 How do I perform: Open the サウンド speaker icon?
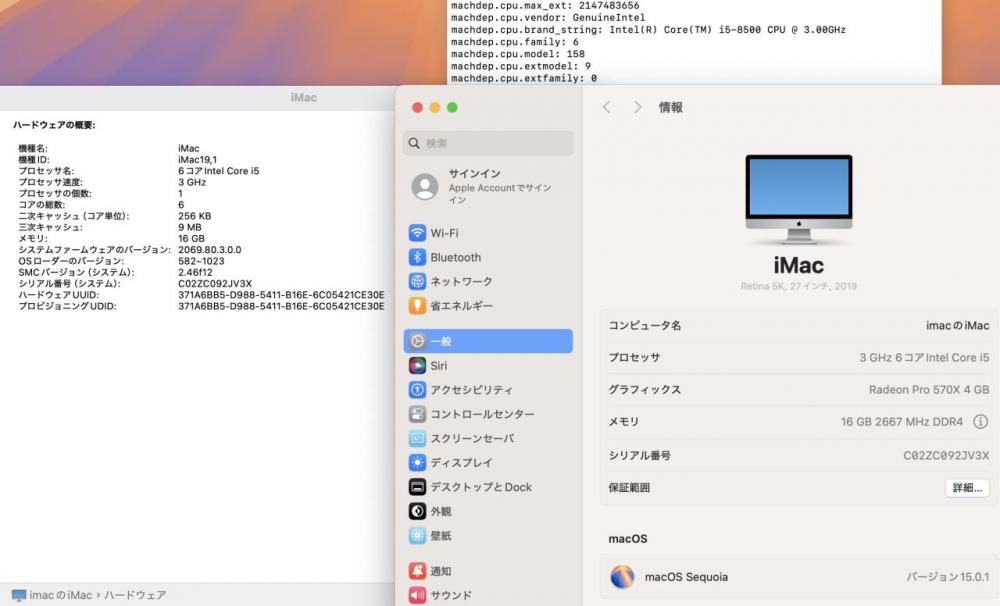pos(417,595)
